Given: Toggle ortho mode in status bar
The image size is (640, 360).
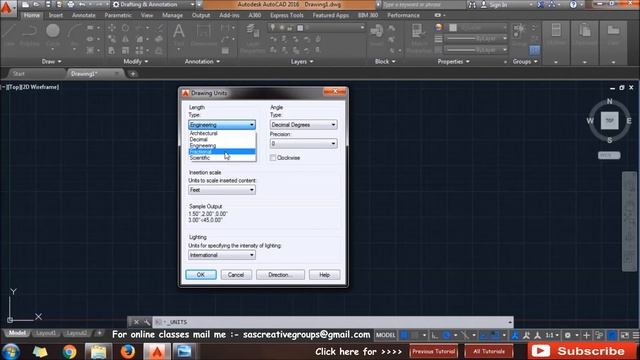Looking at the screenshot, I should 434,335.
